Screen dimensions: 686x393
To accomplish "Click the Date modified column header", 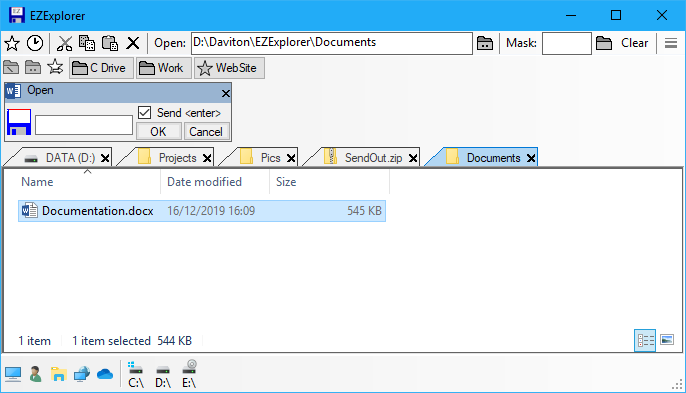I will point(204,182).
